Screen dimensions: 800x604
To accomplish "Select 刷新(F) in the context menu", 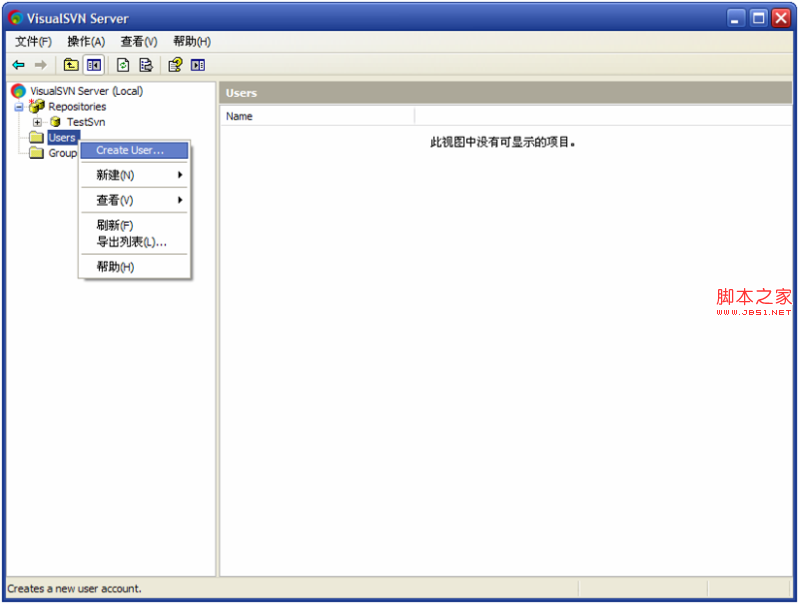I will click(135, 225).
